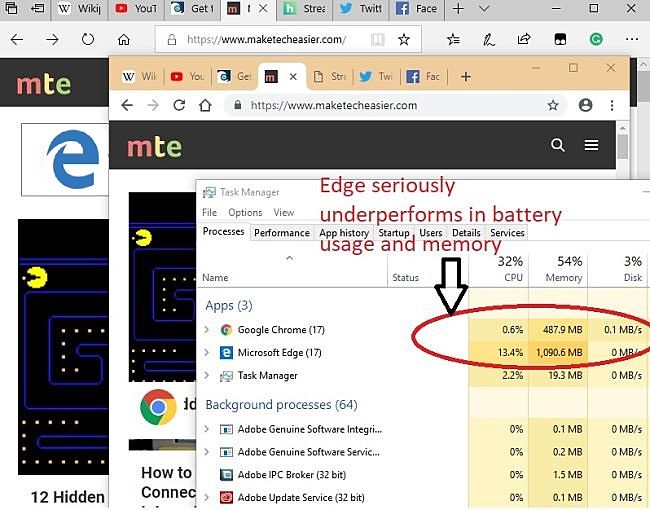The image size is (650, 510).
Task: Open View menu in Task Manager
Action: click(x=284, y=213)
